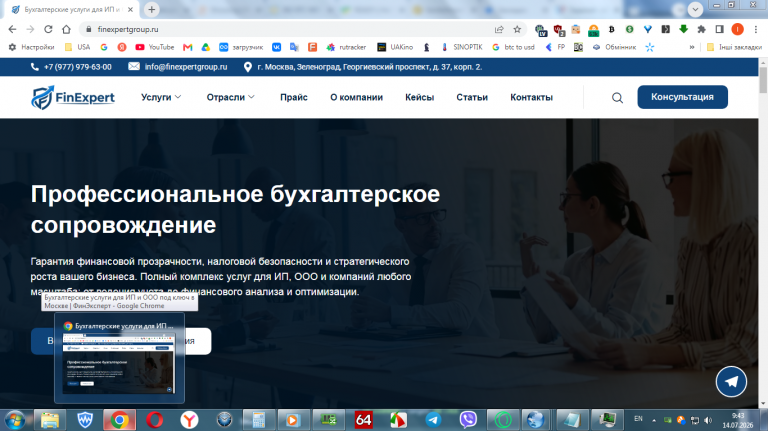This screenshot has height=431, width=768.
Task: Open the SINOPTIK bookmark
Action: 462,47
